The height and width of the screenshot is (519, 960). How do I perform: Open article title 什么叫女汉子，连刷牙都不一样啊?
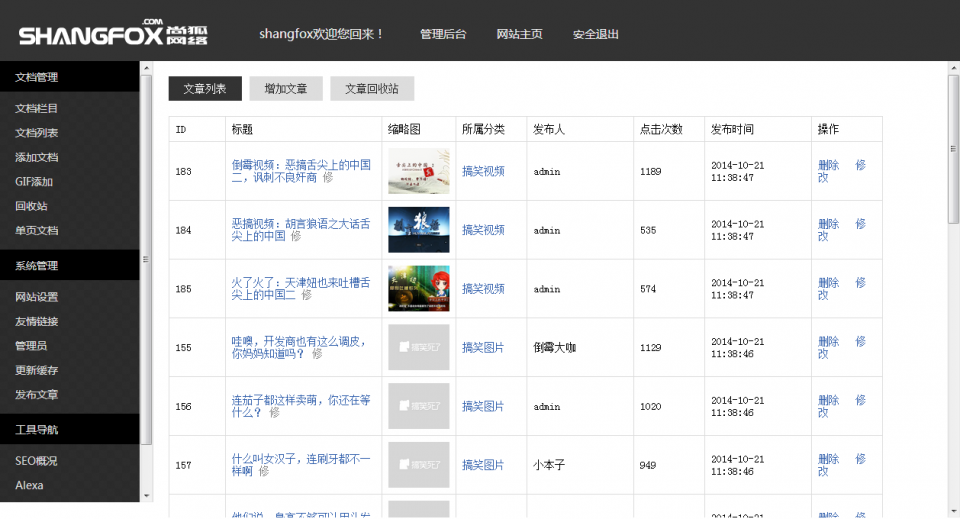pos(301,465)
